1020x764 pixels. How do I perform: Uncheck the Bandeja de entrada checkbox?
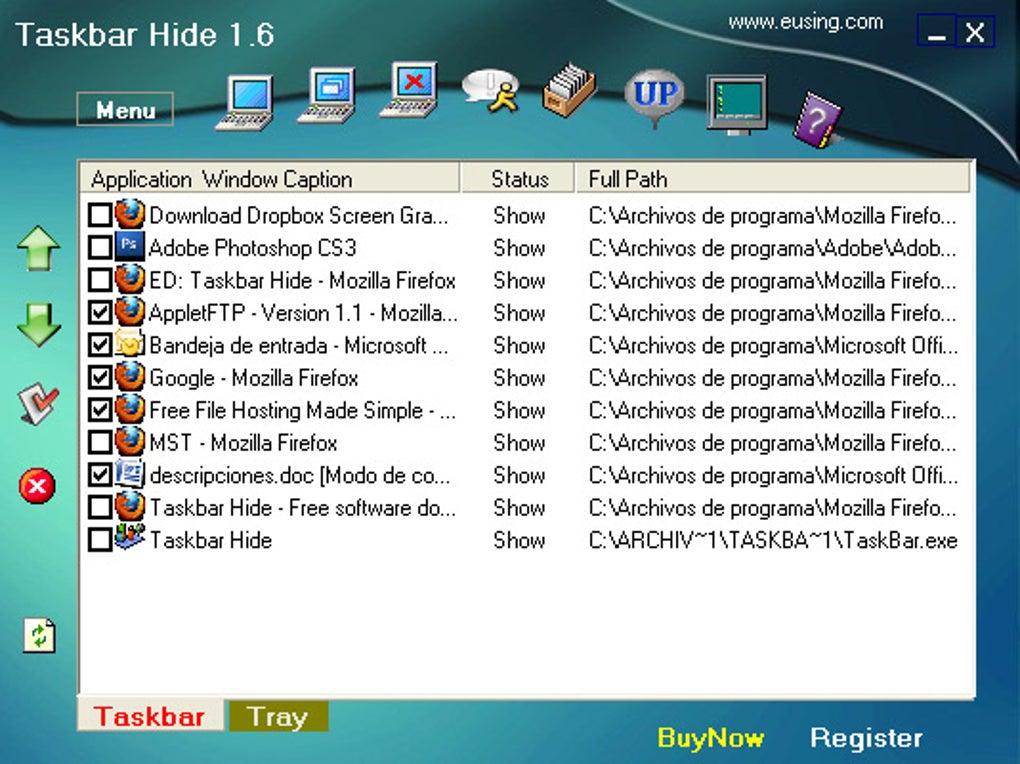click(100, 345)
